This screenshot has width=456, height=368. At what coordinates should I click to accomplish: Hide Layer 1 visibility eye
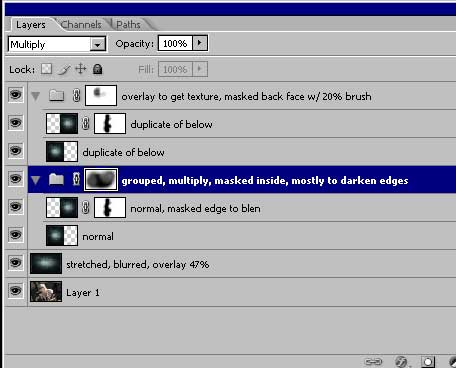click(15, 291)
